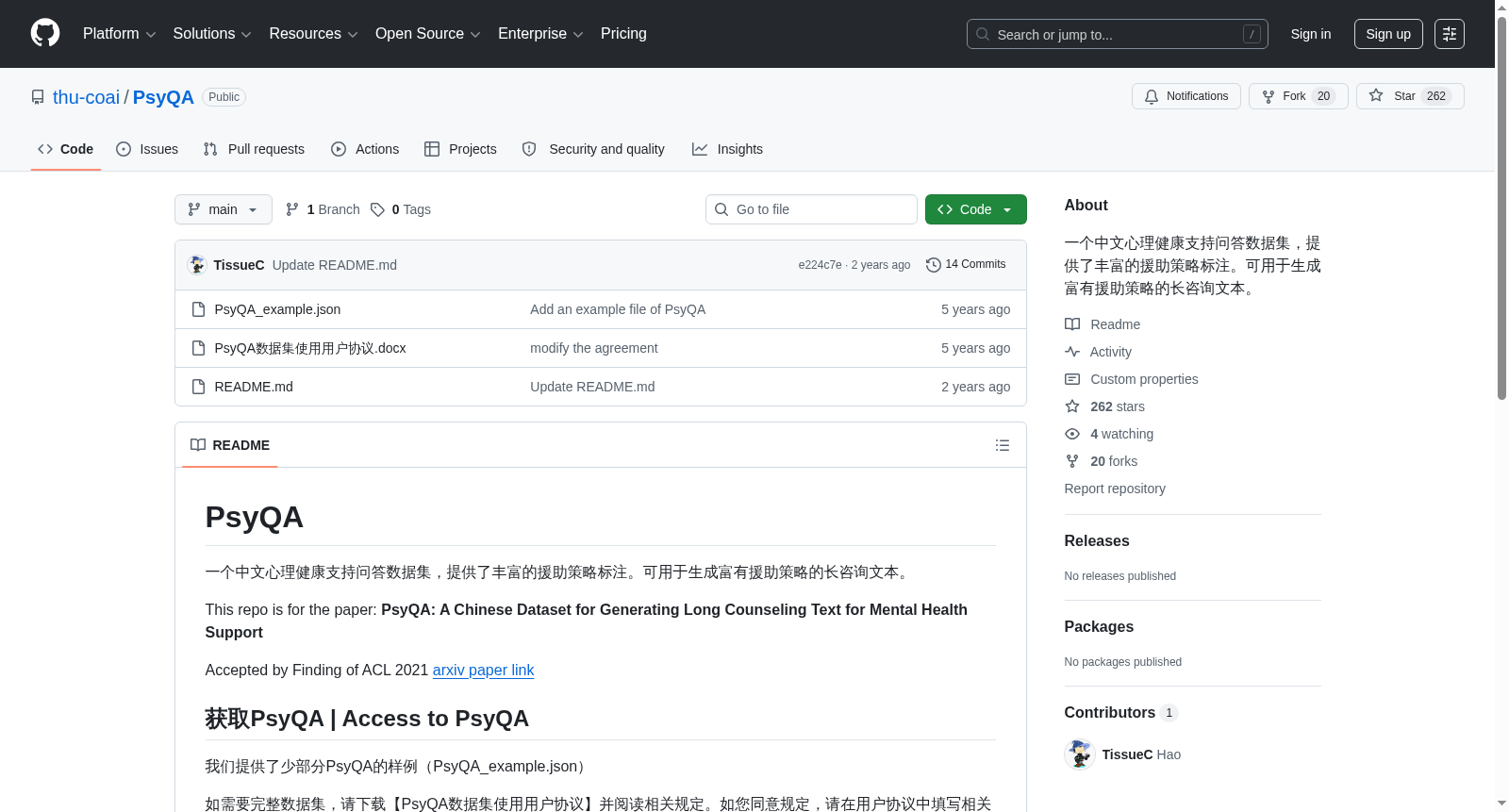Expand the Resources menu
Image resolution: width=1509 pixels, height=812 pixels.
[x=313, y=34]
